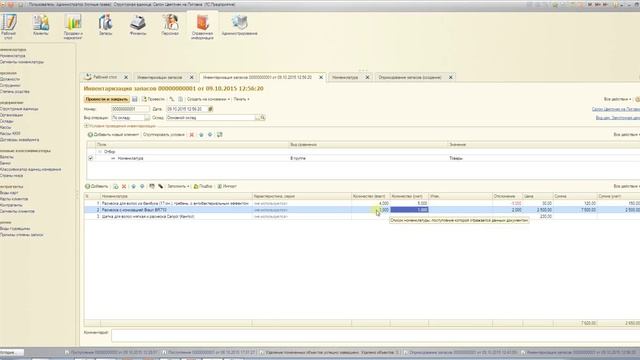640x360 pixels.
Task: Click the Подбор button
Action: click(203, 187)
